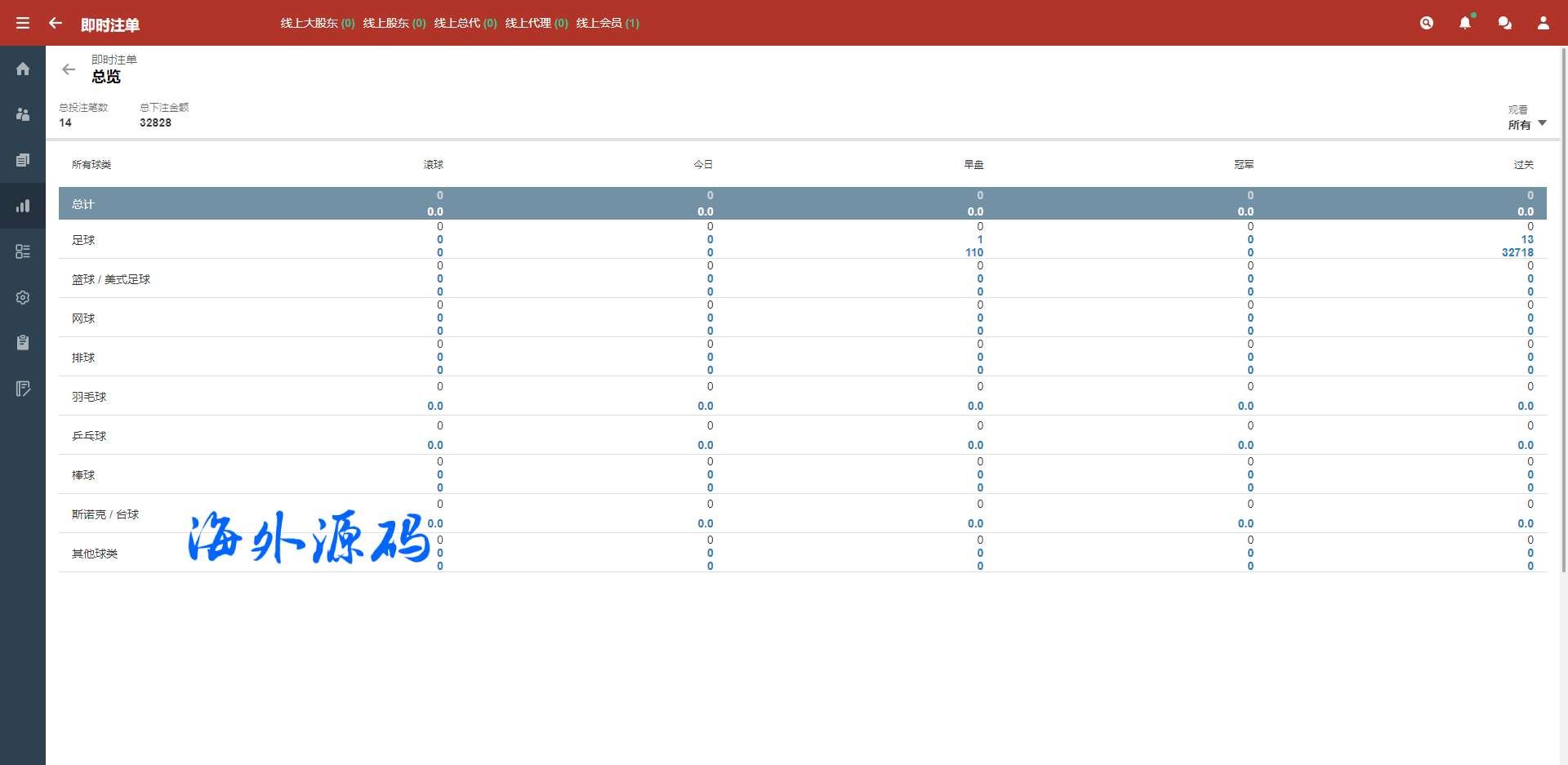Click the 32718 amount in 足球 row
The width and height of the screenshot is (1568, 765).
[x=1517, y=252]
